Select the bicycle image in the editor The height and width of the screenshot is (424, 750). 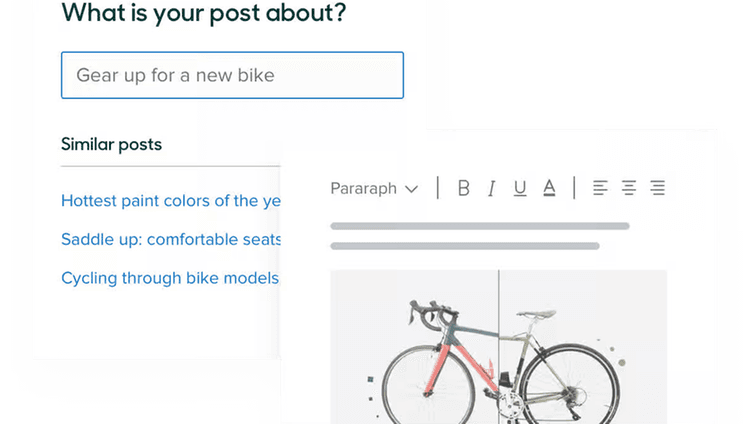(x=498, y=346)
